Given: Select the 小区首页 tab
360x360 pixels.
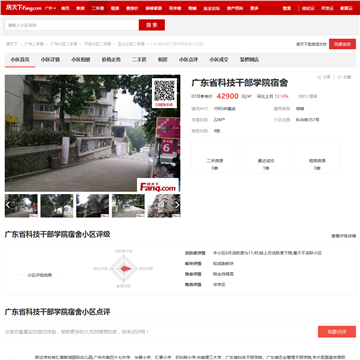Looking at the screenshot, I should 20,60.
